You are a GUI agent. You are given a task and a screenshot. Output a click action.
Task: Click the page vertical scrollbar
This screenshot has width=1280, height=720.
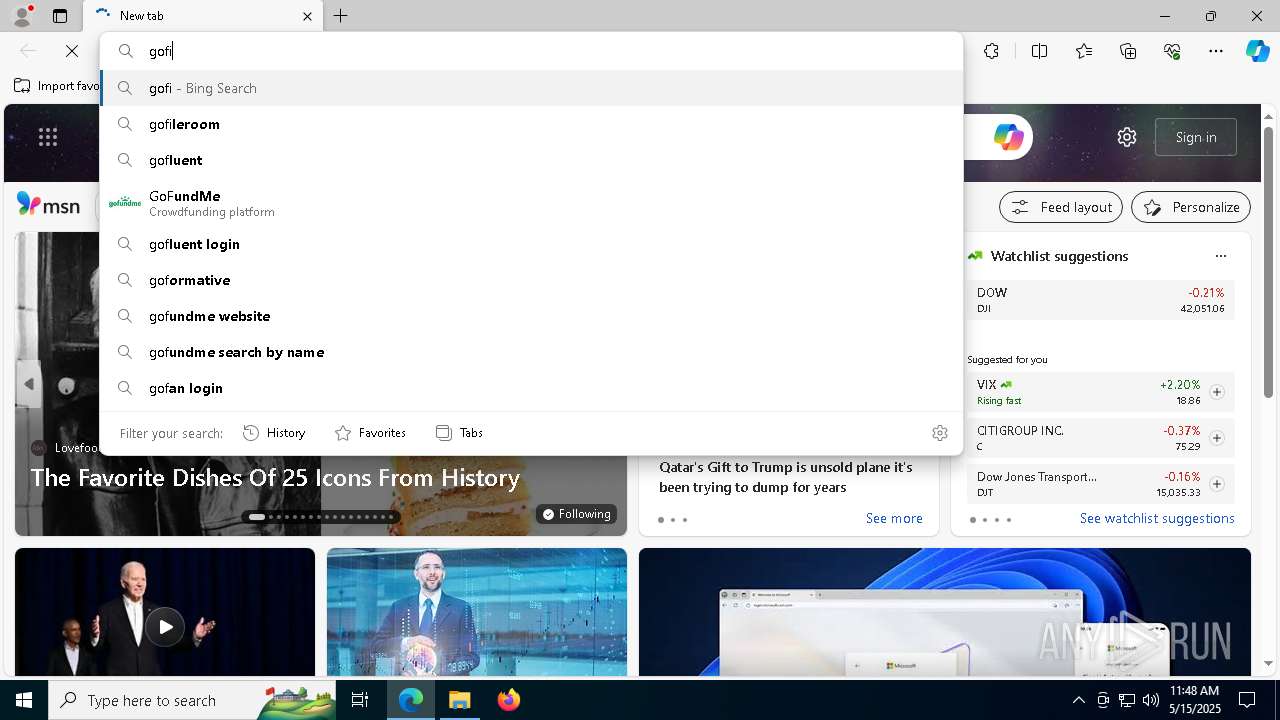(x=1269, y=264)
